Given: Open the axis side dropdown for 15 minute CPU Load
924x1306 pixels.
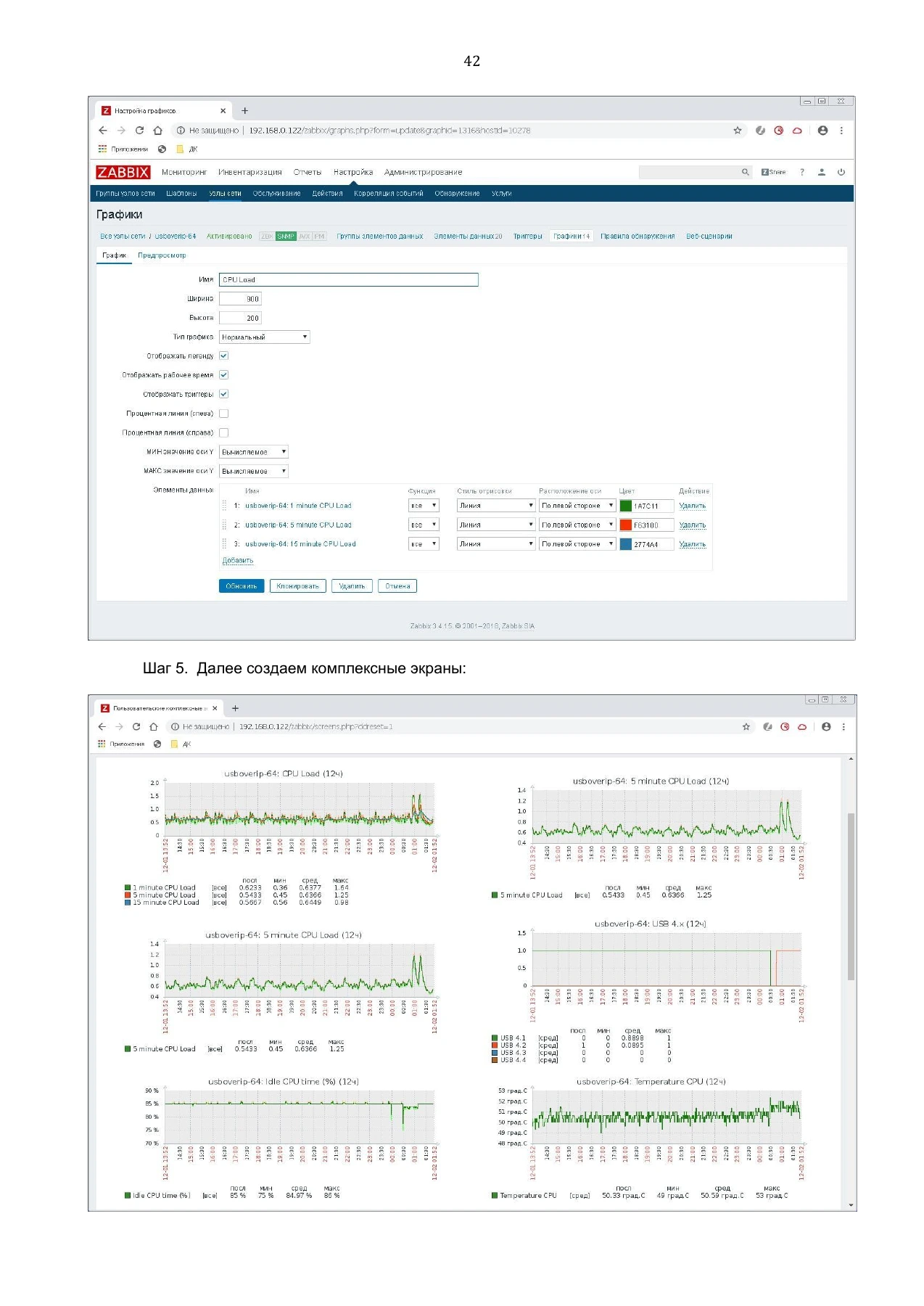Looking at the screenshot, I should coord(577,543).
